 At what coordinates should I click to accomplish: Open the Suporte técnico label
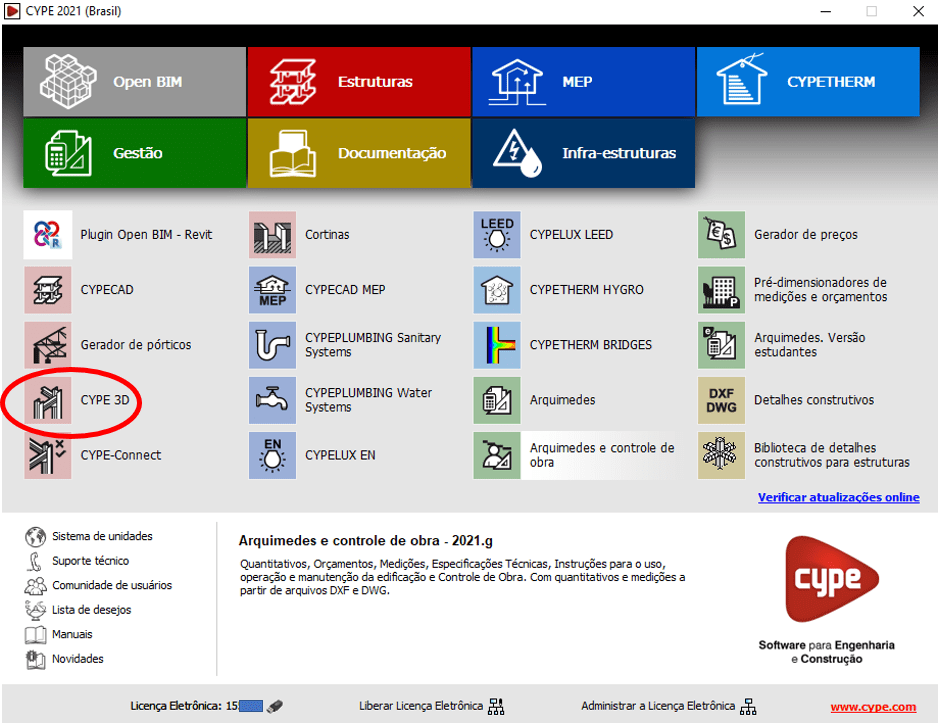pyautogui.click(x=90, y=561)
